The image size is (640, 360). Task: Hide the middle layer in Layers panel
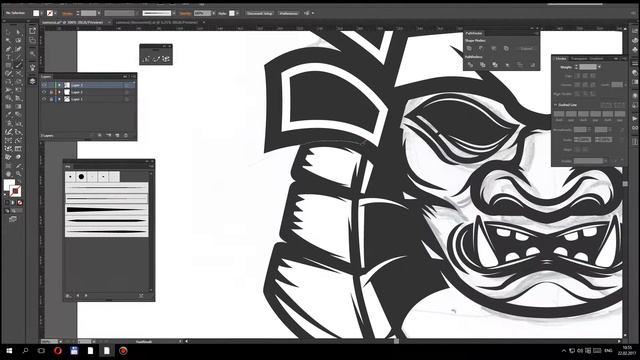point(44,92)
